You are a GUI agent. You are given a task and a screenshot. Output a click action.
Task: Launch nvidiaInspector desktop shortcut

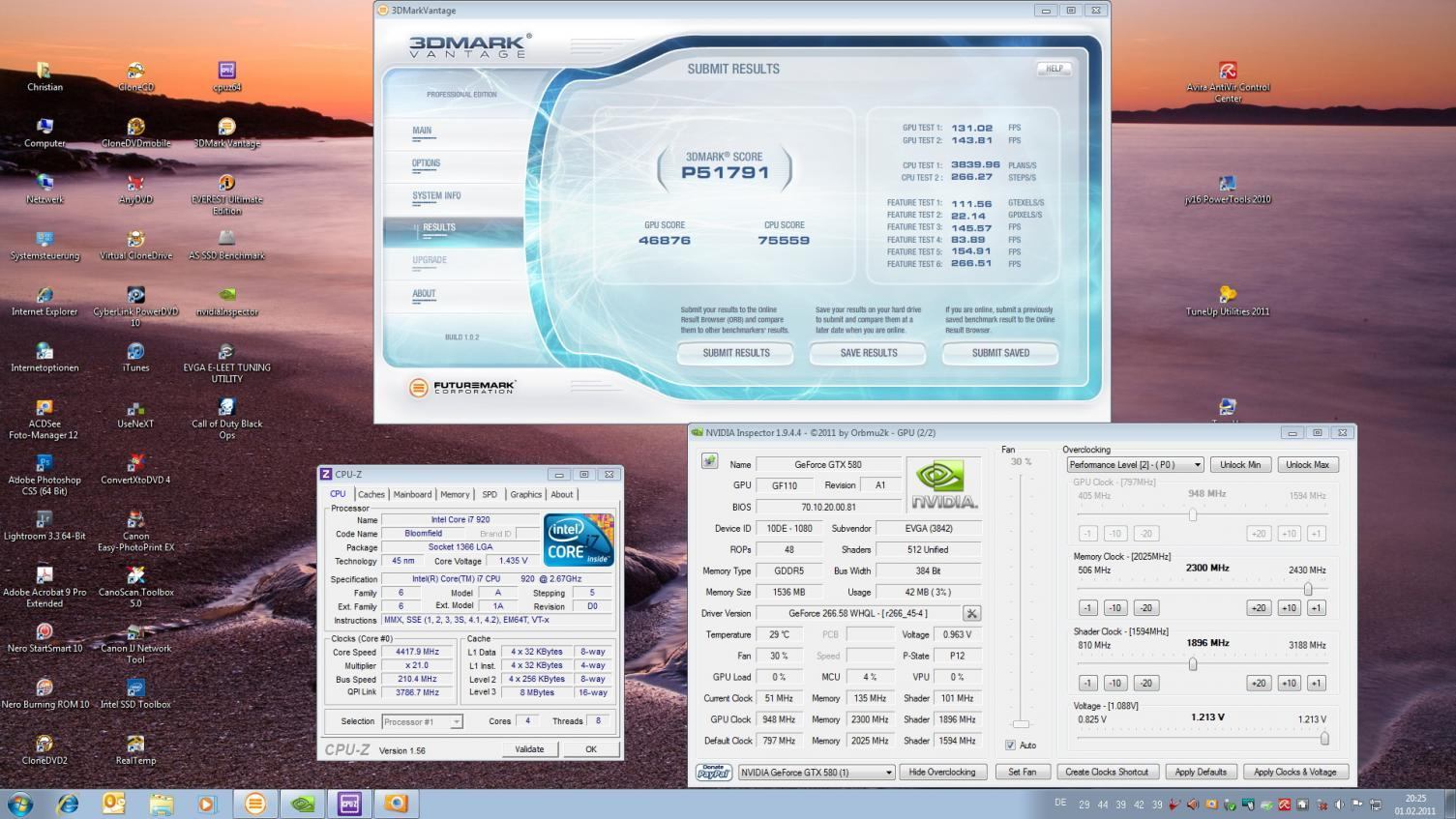[226, 301]
